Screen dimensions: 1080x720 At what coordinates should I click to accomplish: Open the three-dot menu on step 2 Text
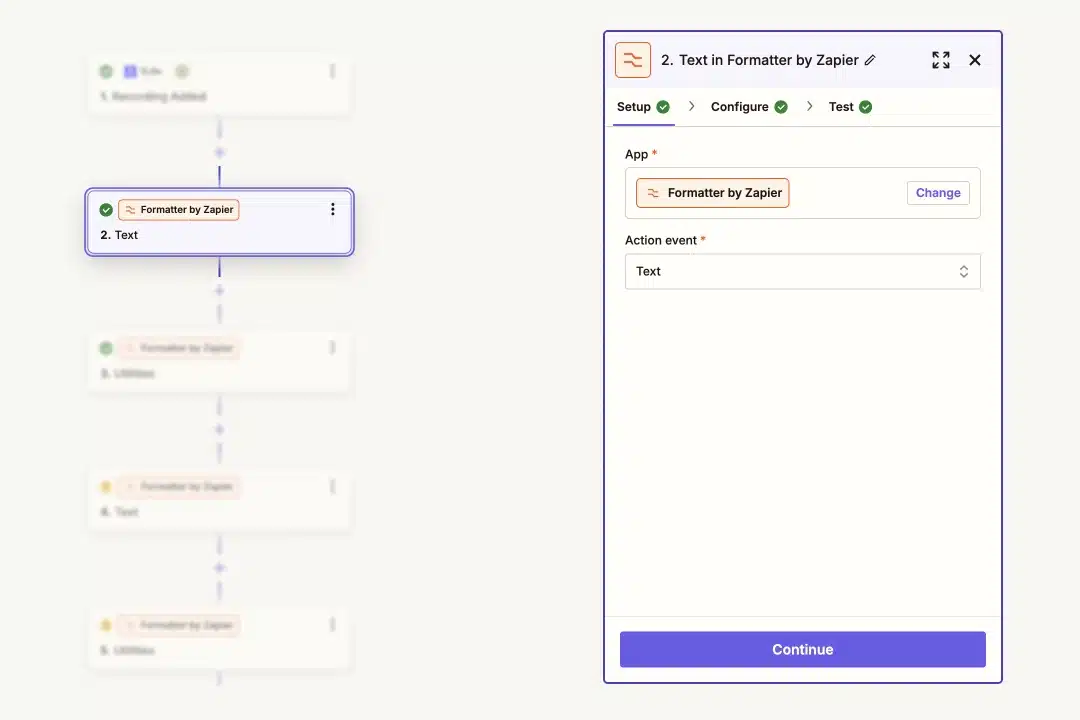(x=333, y=209)
